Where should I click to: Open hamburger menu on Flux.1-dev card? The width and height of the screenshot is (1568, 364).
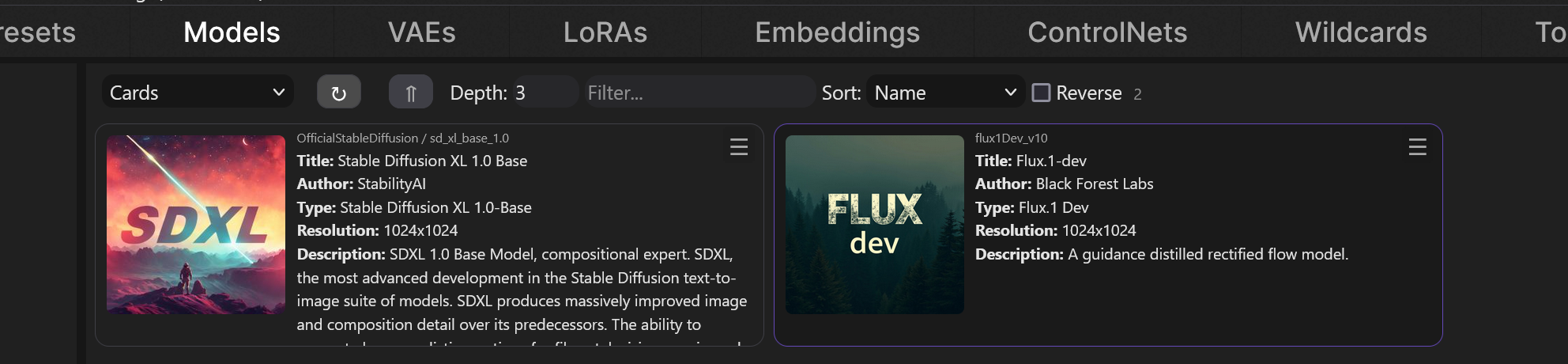[x=1417, y=147]
